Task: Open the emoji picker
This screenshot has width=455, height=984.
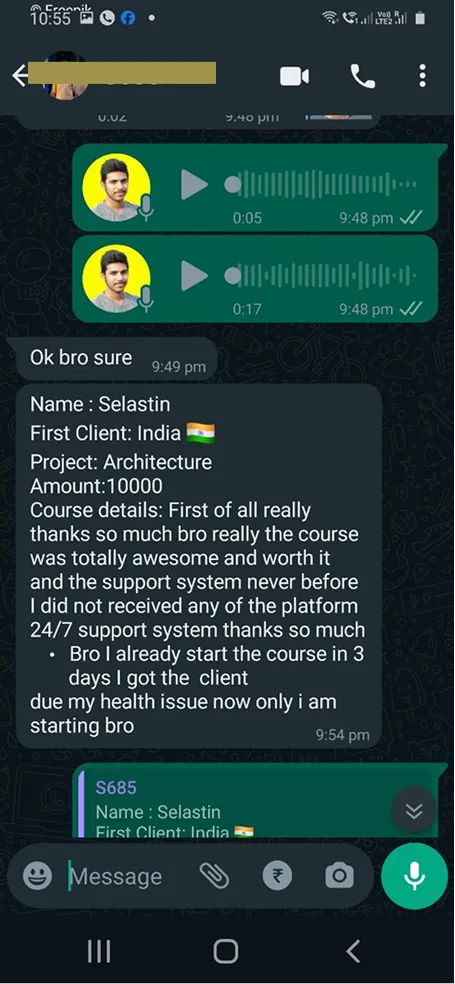Action: click(x=37, y=875)
